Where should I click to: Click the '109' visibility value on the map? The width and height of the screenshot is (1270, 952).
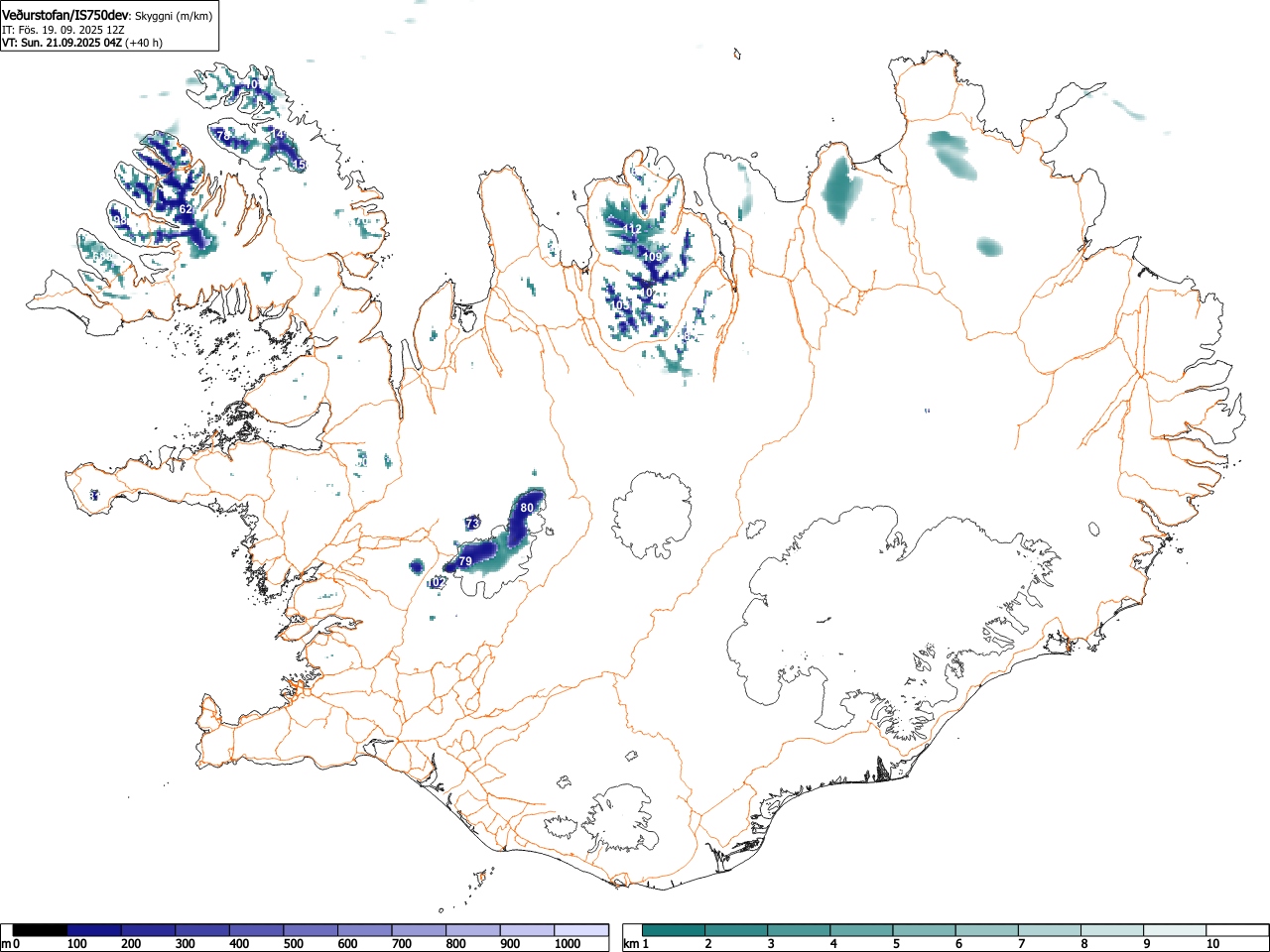[x=652, y=258]
